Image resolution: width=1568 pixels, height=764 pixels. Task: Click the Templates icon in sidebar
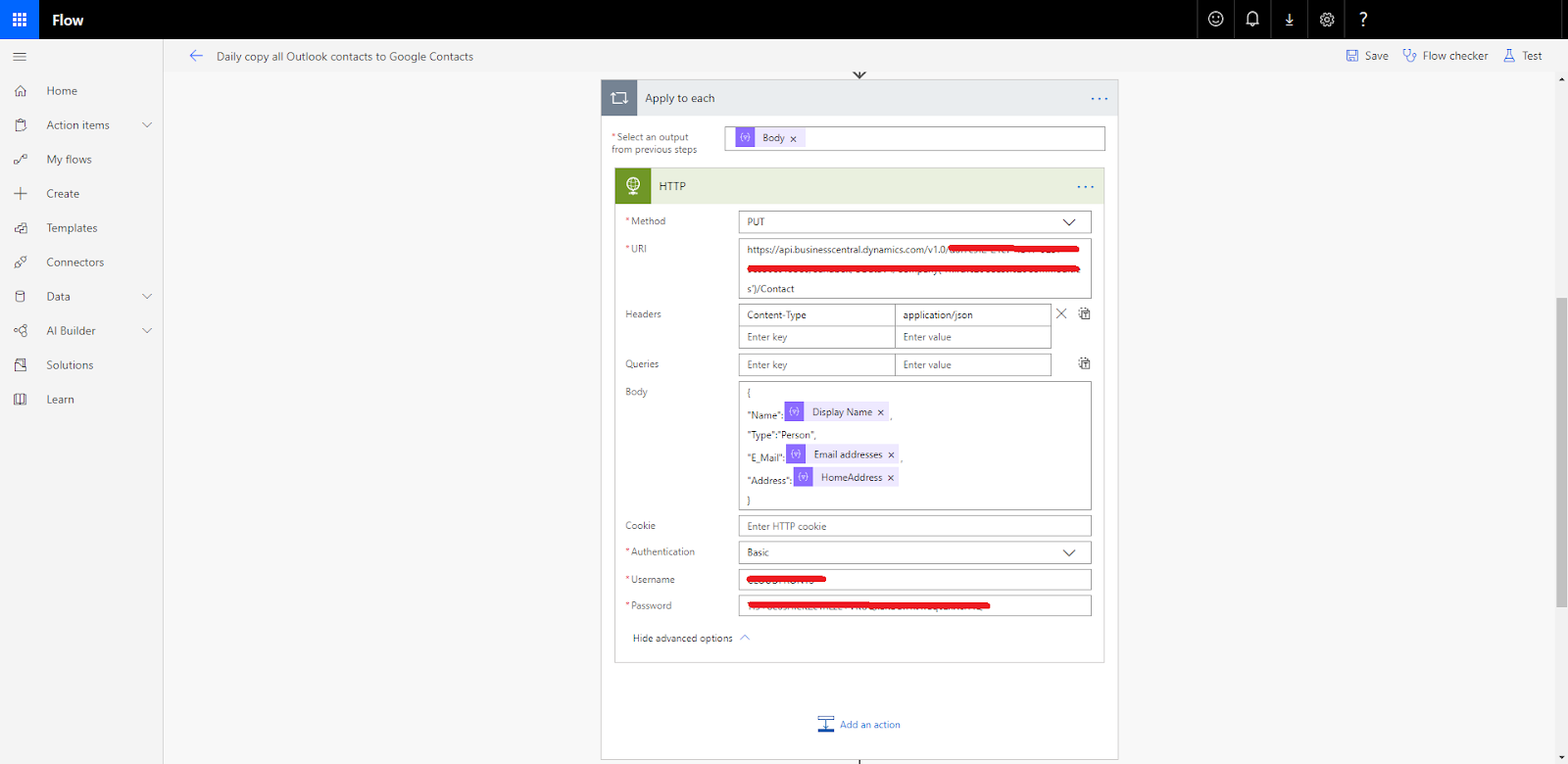21,228
